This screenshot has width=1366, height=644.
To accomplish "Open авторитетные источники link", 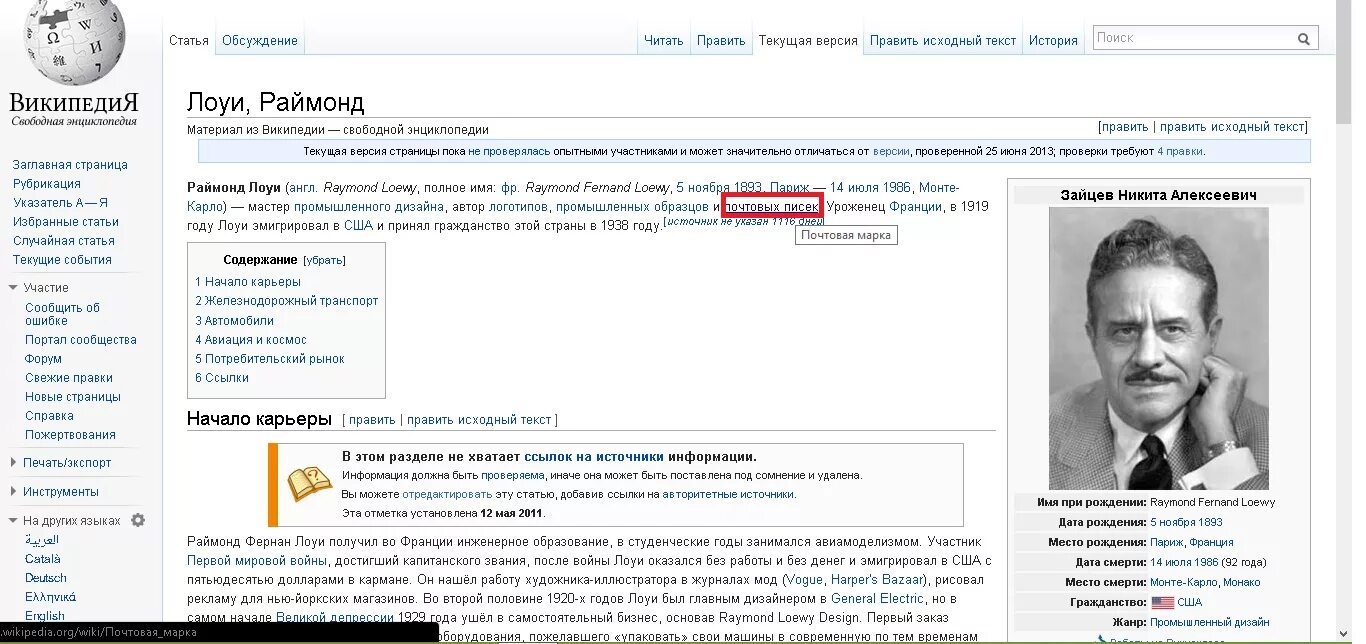I will tap(728, 494).
